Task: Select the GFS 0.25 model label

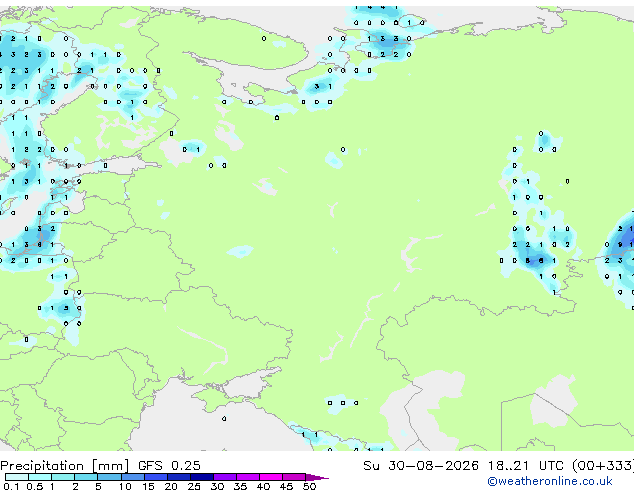Action: 169,466
